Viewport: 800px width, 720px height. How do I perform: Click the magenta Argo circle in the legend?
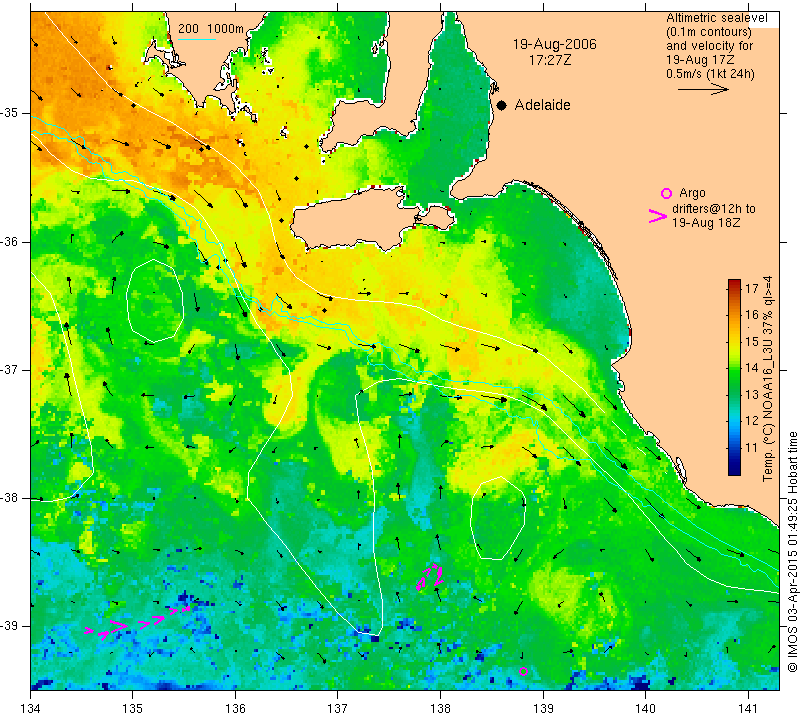pyautogui.click(x=666, y=193)
